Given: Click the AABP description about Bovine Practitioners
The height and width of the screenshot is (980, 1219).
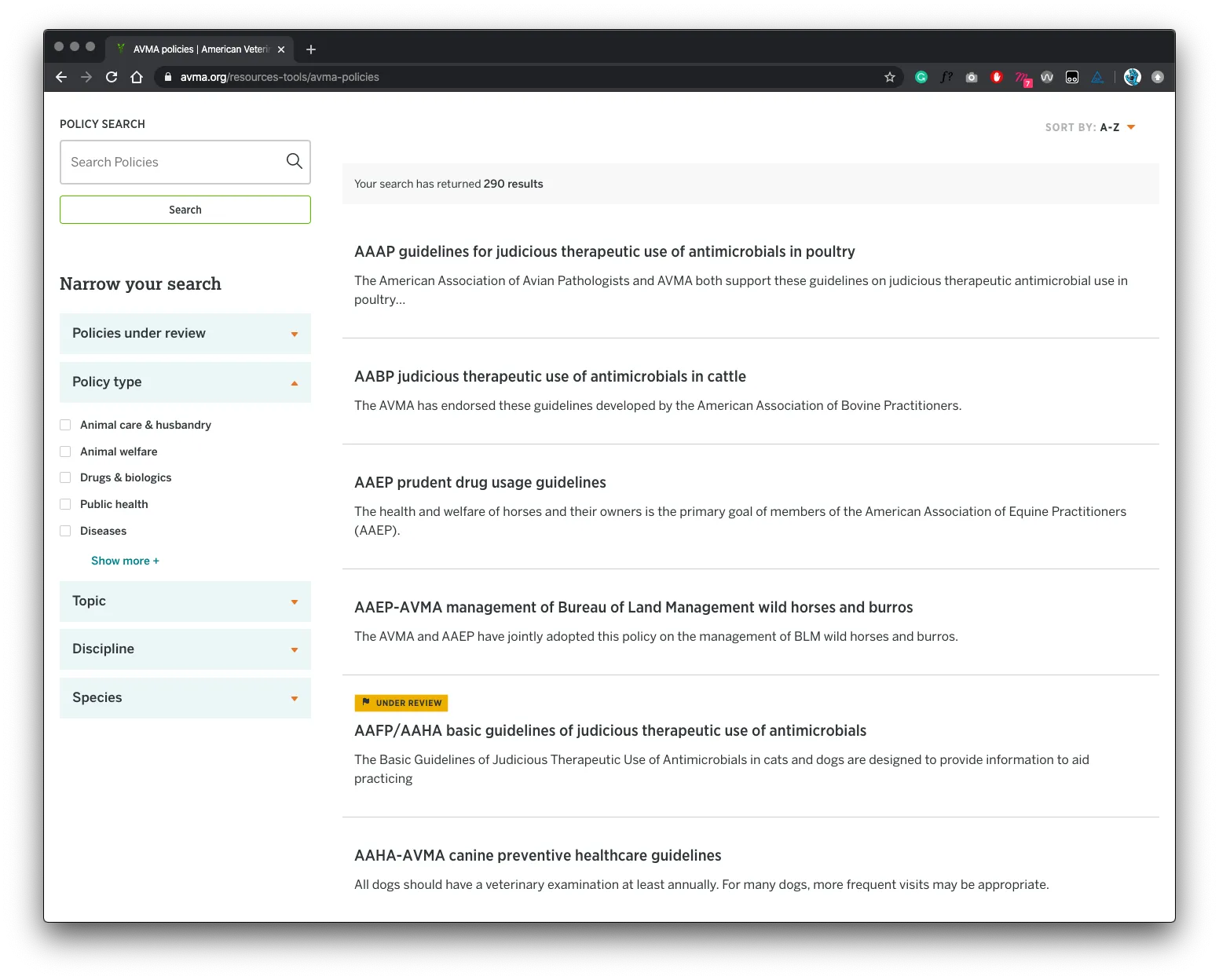Looking at the screenshot, I should (657, 405).
